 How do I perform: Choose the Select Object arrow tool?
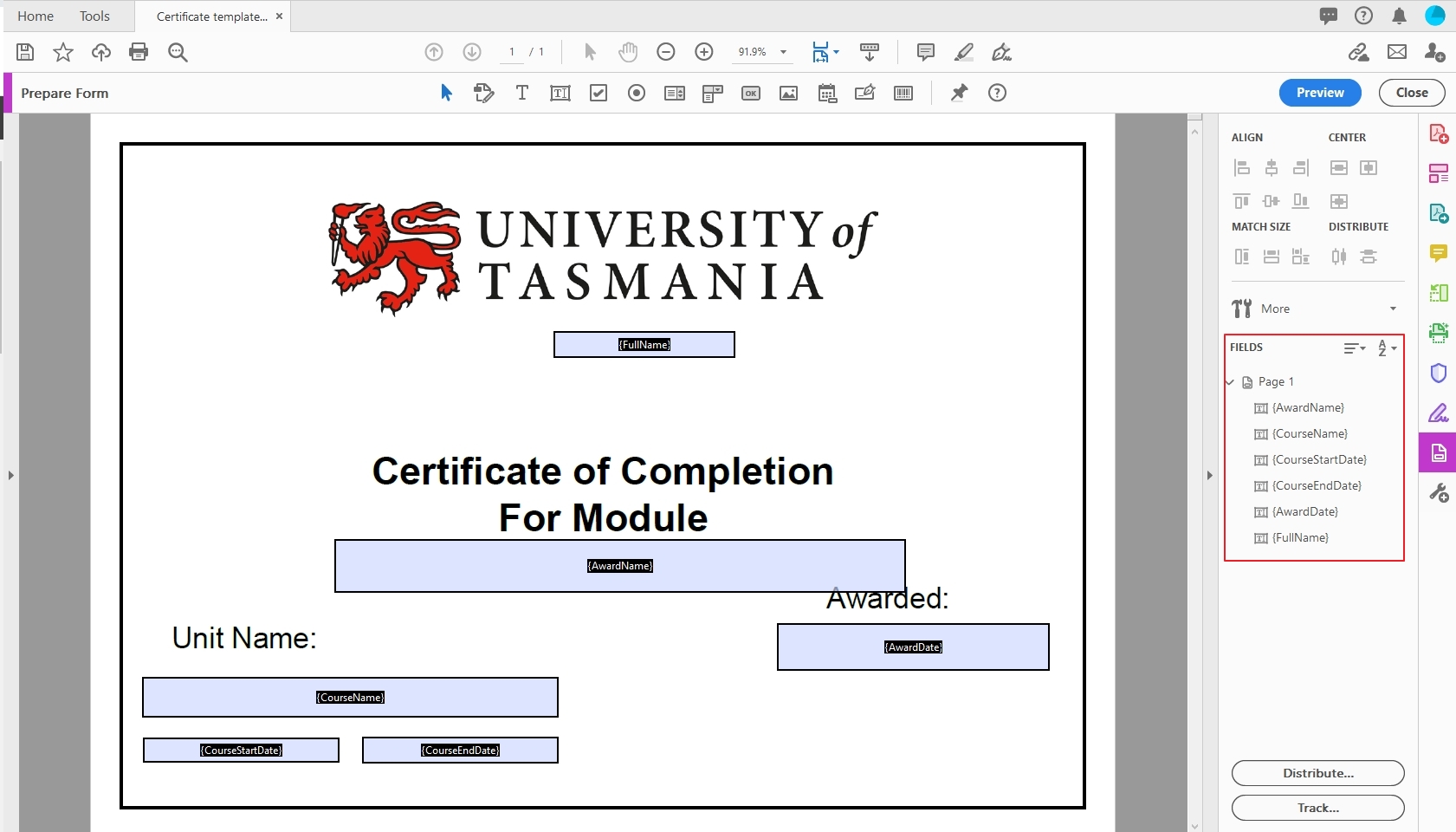[x=446, y=93]
